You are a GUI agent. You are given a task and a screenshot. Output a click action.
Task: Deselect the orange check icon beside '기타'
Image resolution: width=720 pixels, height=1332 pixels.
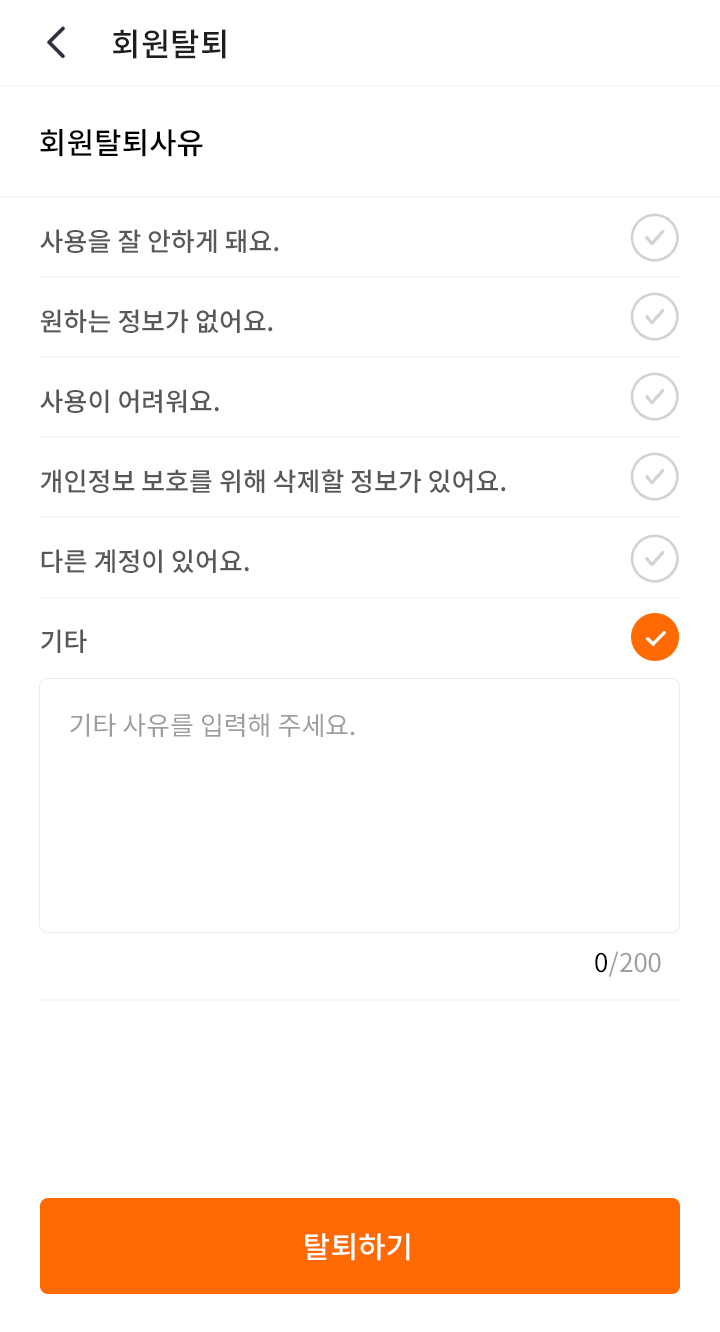pyautogui.click(x=654, y=638)
